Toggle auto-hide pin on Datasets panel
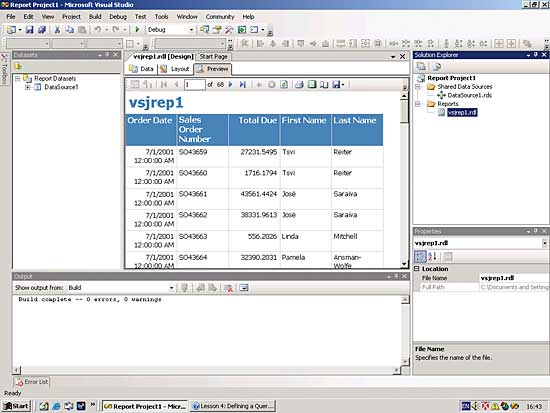Viewport: 550px width, 413px height. pyautogui.click(x=107, y=55)
